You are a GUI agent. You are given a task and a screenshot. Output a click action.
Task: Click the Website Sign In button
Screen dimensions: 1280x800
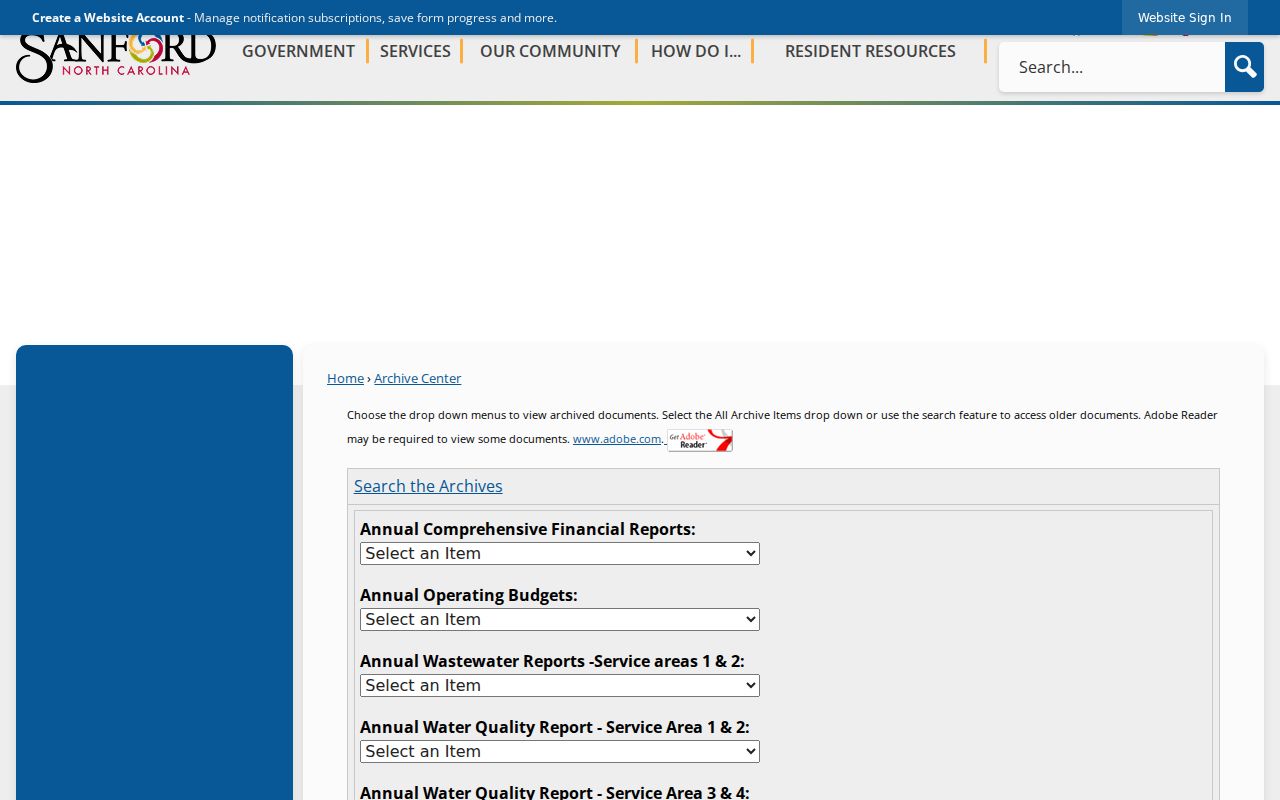click(x=1184, y=18)
